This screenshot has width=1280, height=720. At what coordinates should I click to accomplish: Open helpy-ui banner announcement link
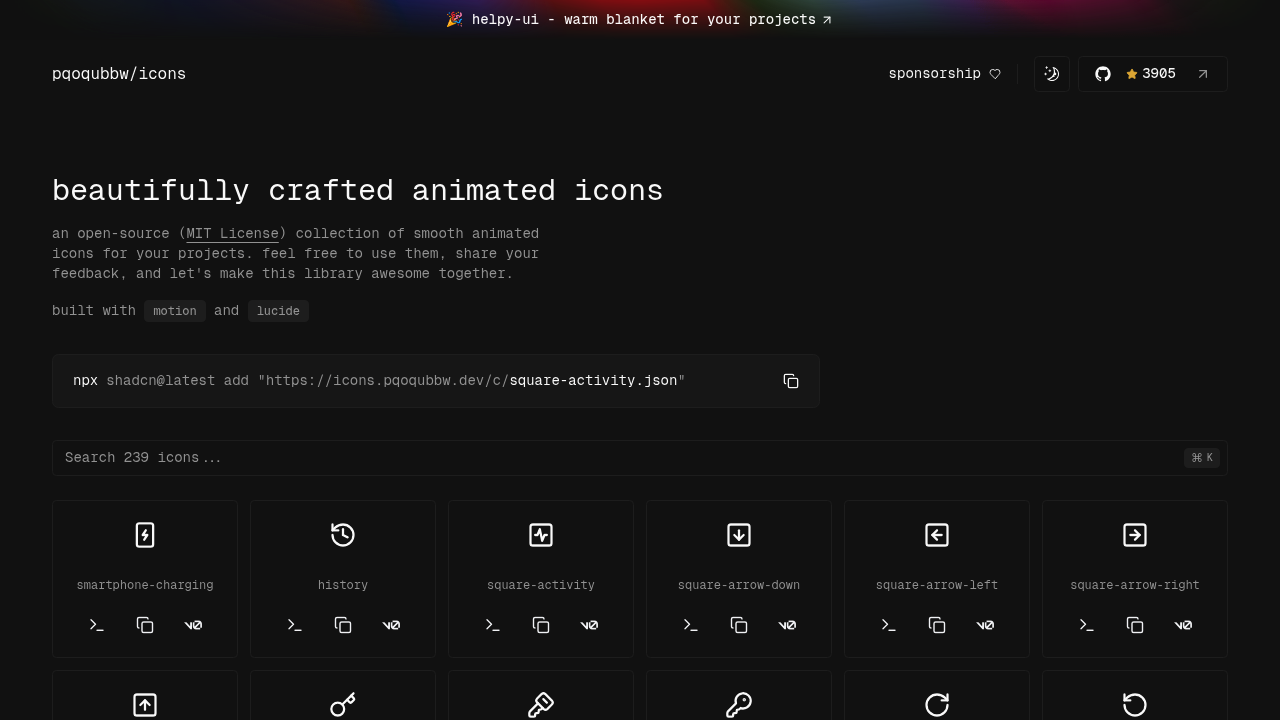click(x=640, y=20)
